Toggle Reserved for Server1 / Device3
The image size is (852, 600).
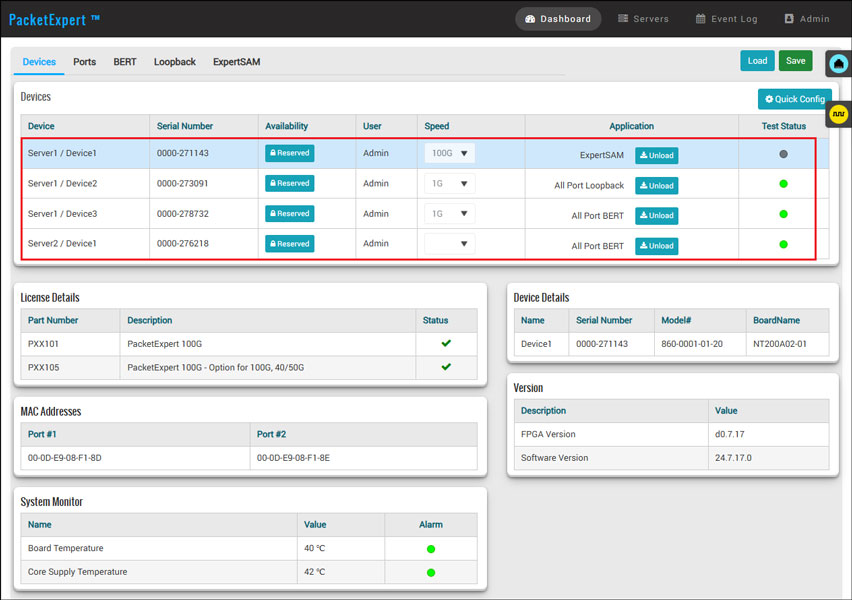point(290,214)
